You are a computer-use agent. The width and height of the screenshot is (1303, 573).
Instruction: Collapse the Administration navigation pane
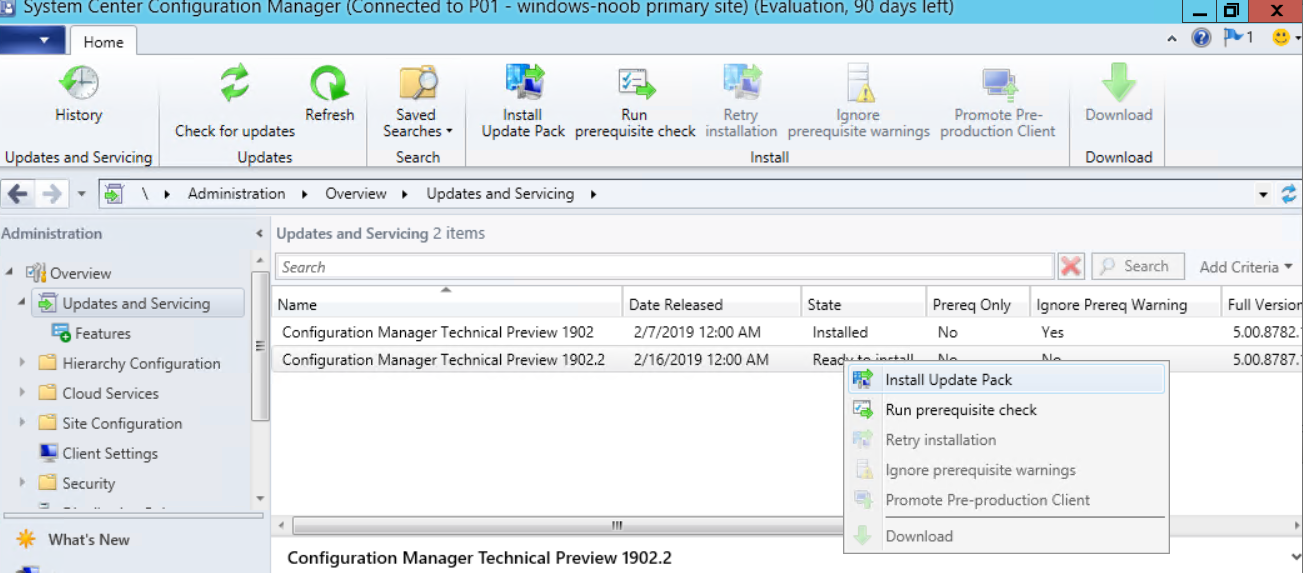coord(260,234)
